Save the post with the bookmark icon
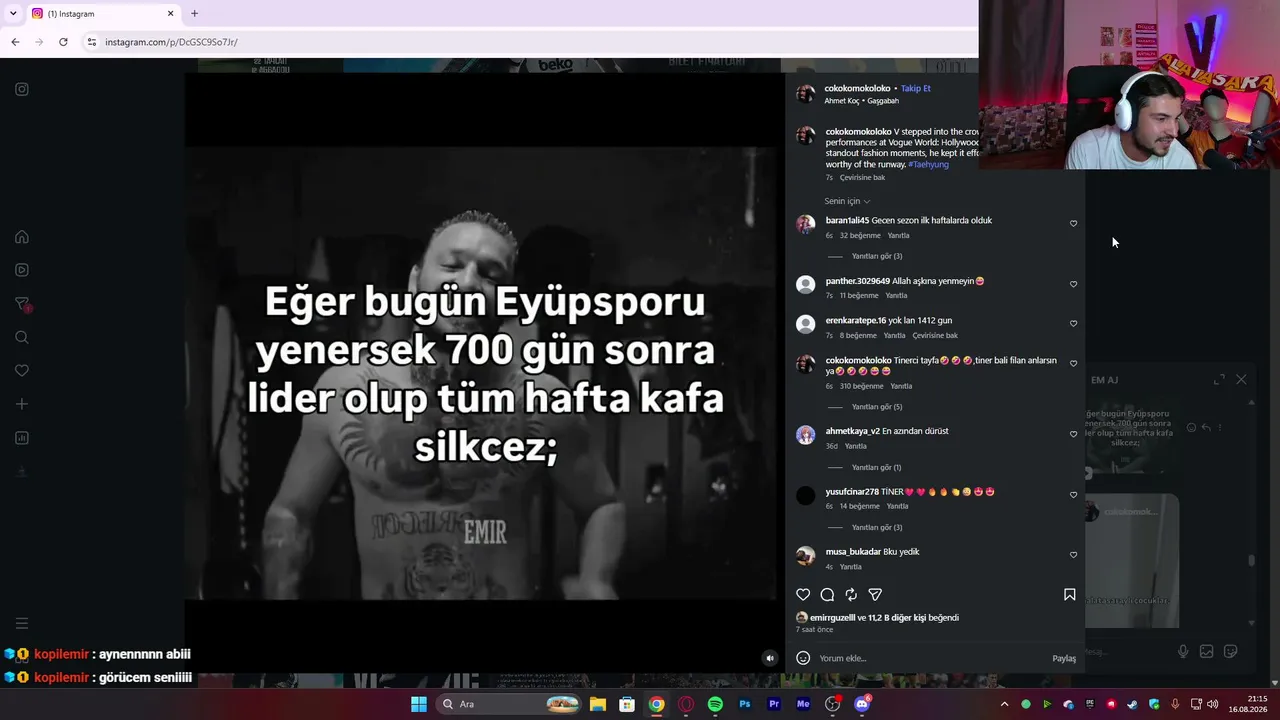 tap(1069, 594)
